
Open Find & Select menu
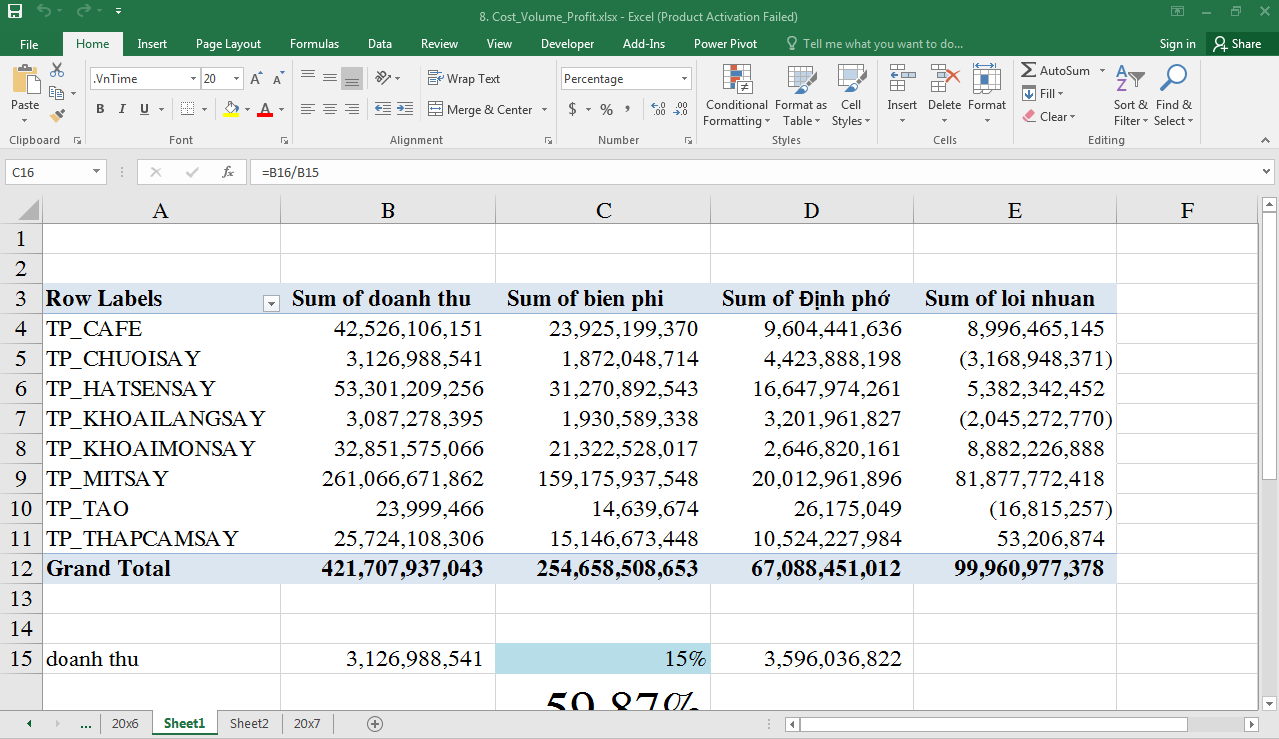click(1174, 96)
